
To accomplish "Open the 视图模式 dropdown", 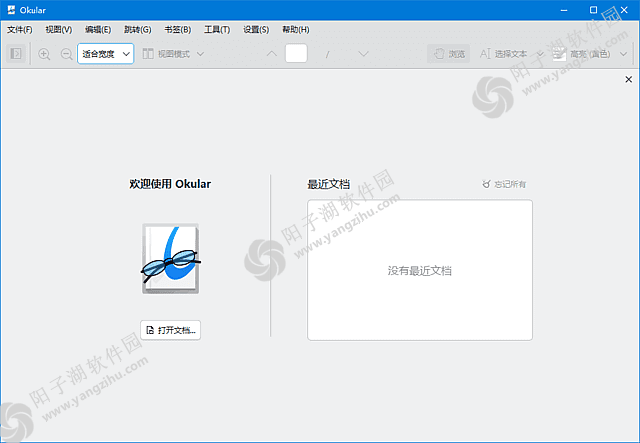I will [x=173, y=54].
